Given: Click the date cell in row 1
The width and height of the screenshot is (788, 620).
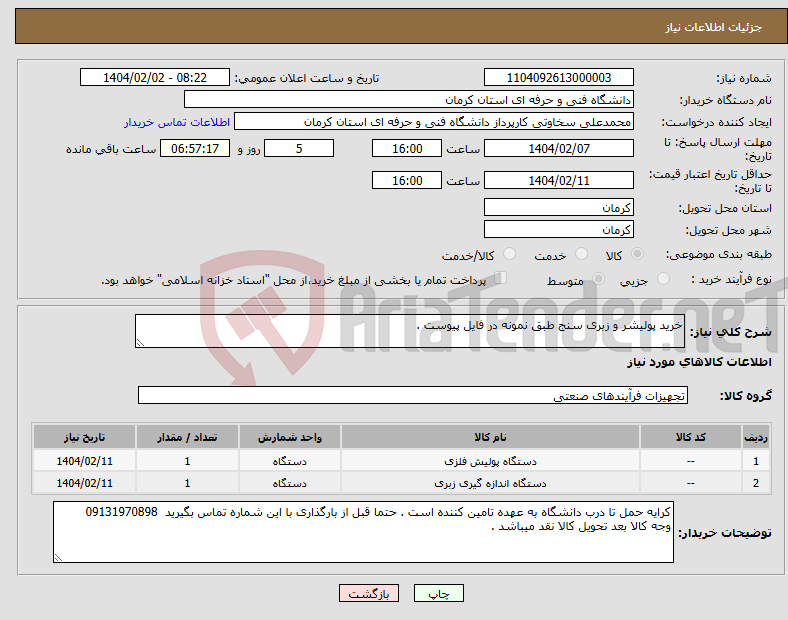Looking at the screenshot, I should pos(84,461).
